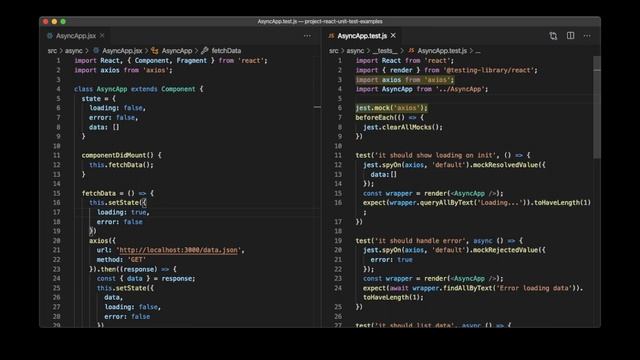Click 'class AsyncApp extends Component' line
This screenshot has height=360, width=640.
click(x=138, y=89)
